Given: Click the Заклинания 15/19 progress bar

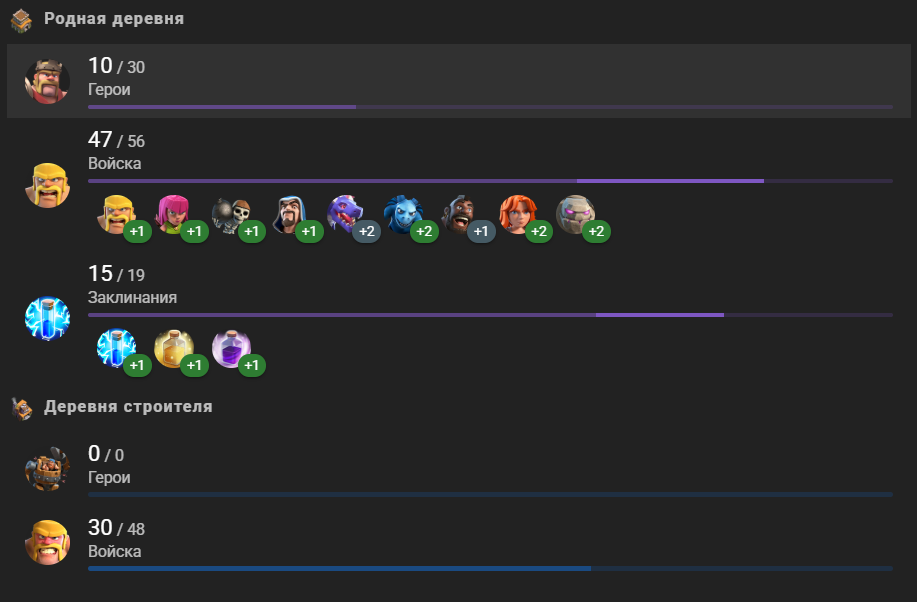Looking at the screenshot, I should tap(490, 315).
